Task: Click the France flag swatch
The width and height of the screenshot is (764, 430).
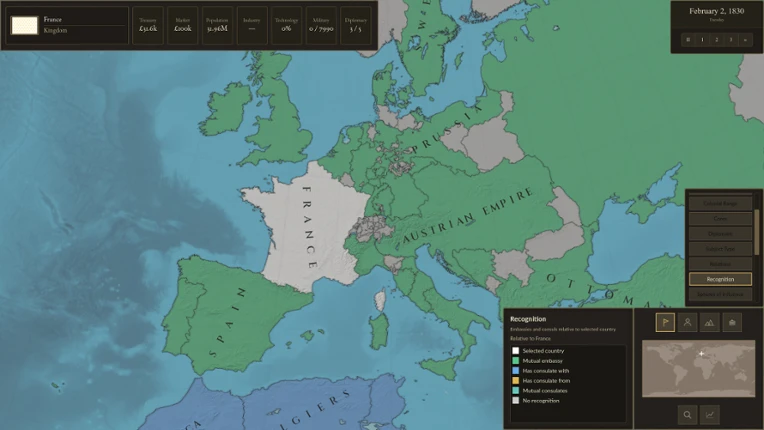Action: pos(24,25)
